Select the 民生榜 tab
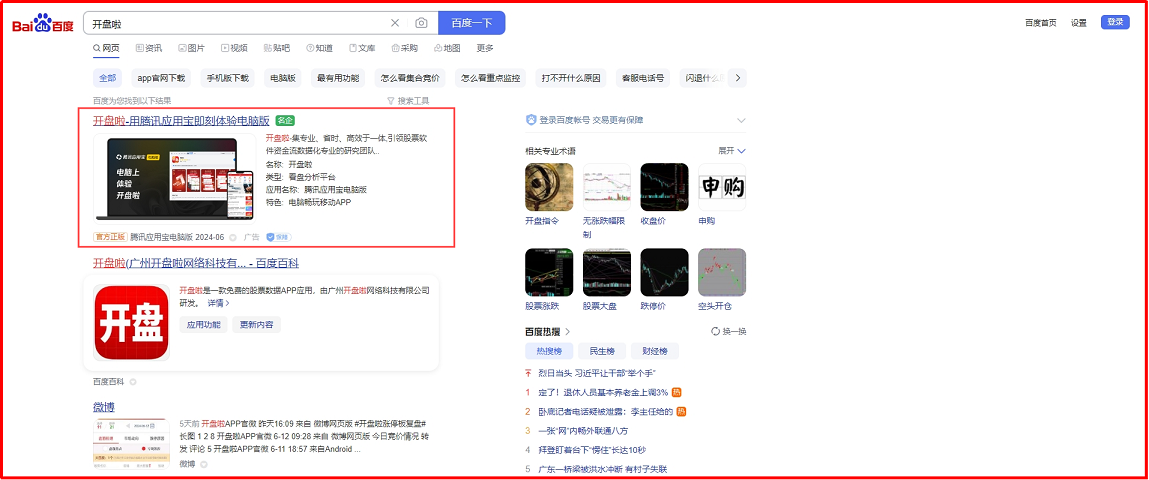 click(x=602, y=351)
